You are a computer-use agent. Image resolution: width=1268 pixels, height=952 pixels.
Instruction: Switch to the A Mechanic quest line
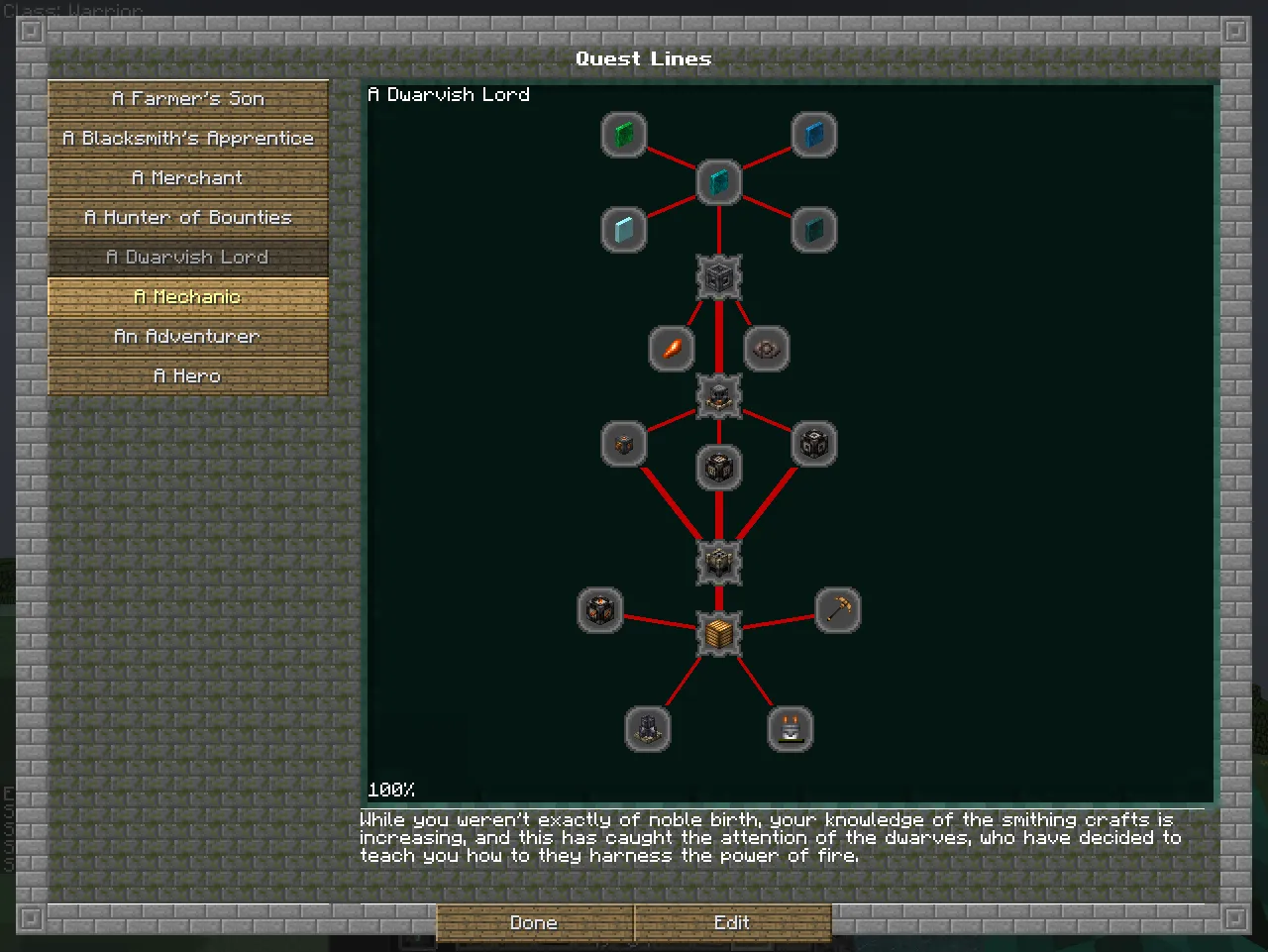[x=188, y=297]
